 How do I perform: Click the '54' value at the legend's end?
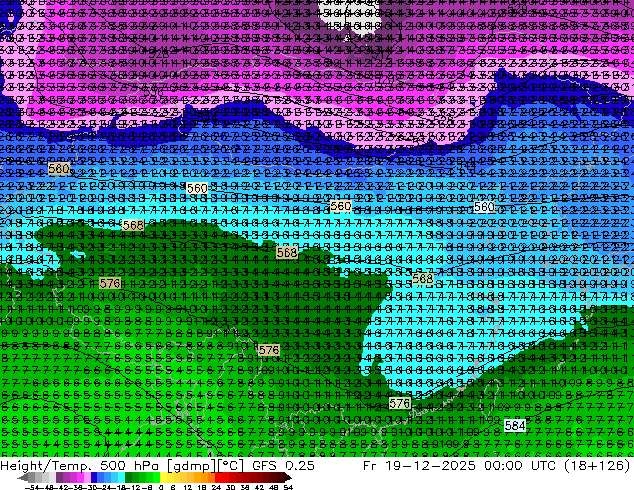click(x=288, y=488)
